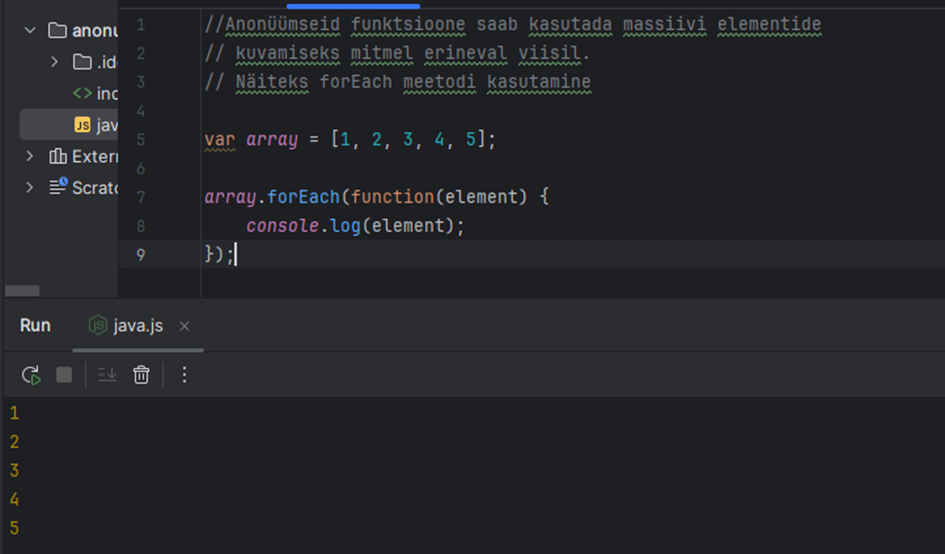
Task: Click the Run tool window label
Action: [x=35, y=326]
